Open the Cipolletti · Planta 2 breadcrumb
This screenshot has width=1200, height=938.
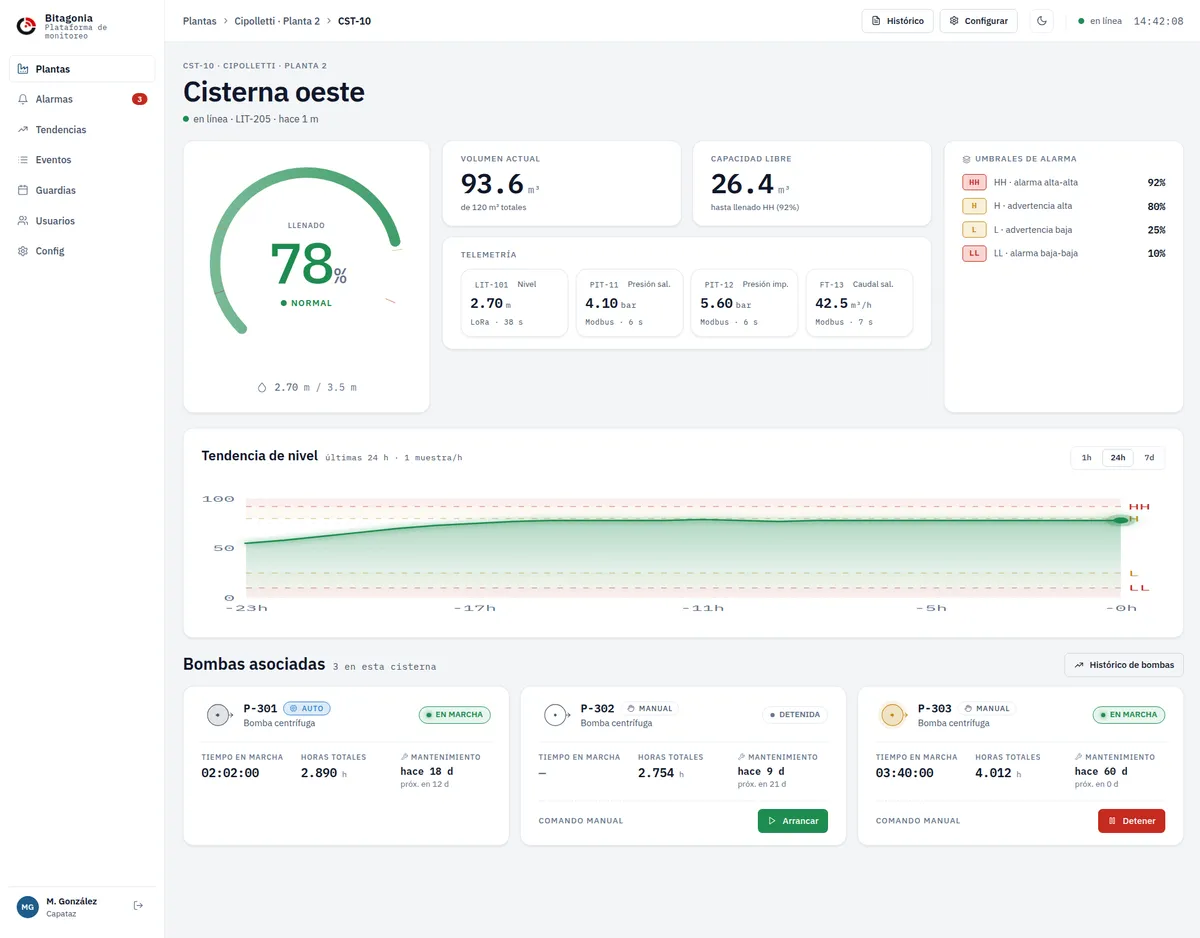(x=277, y=21)
